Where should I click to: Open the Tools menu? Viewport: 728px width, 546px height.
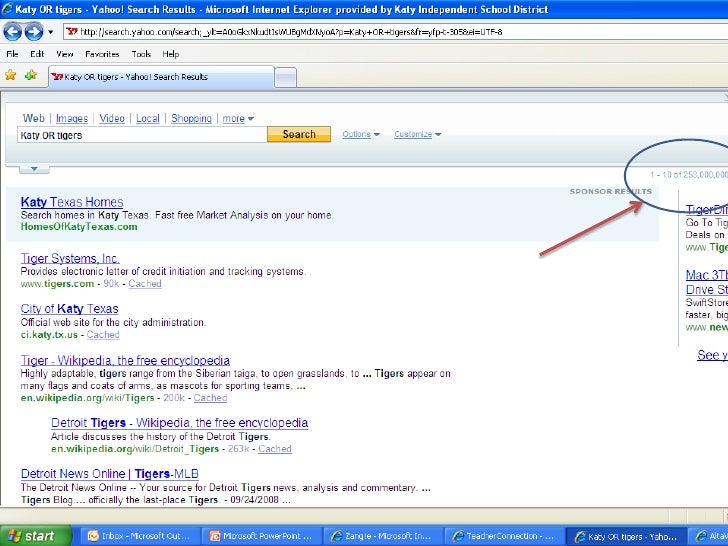coord(141,54)
